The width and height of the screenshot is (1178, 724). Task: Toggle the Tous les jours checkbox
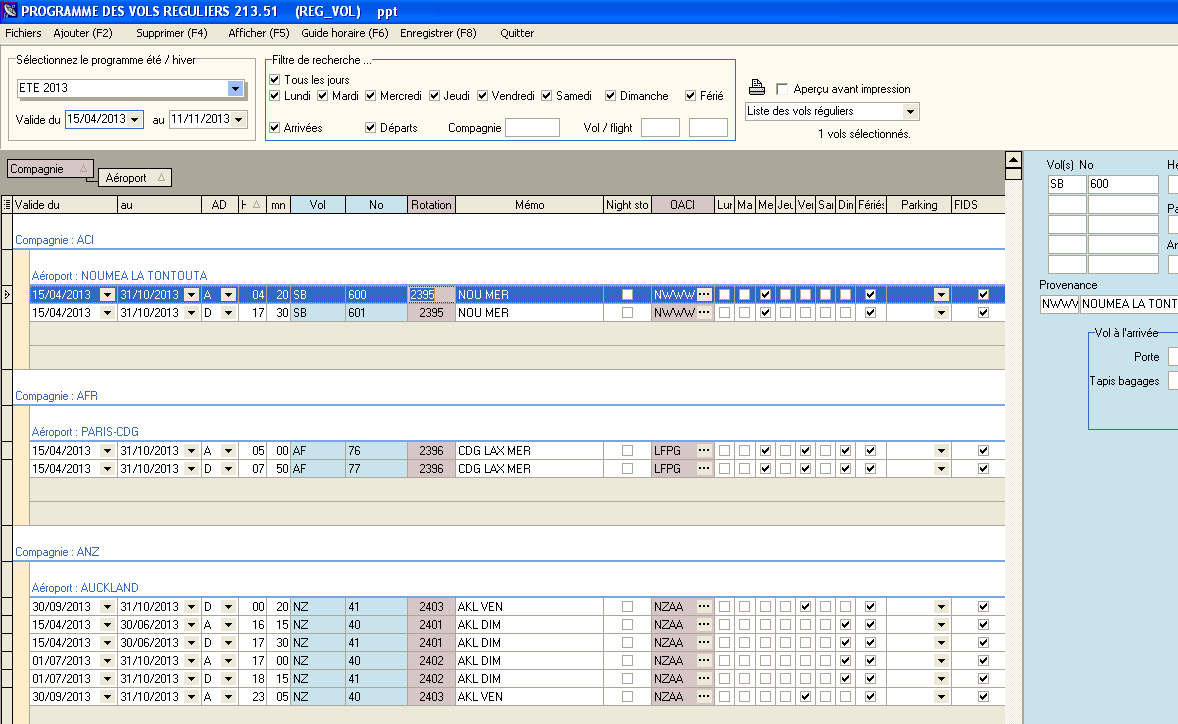(x=275, y=80)
